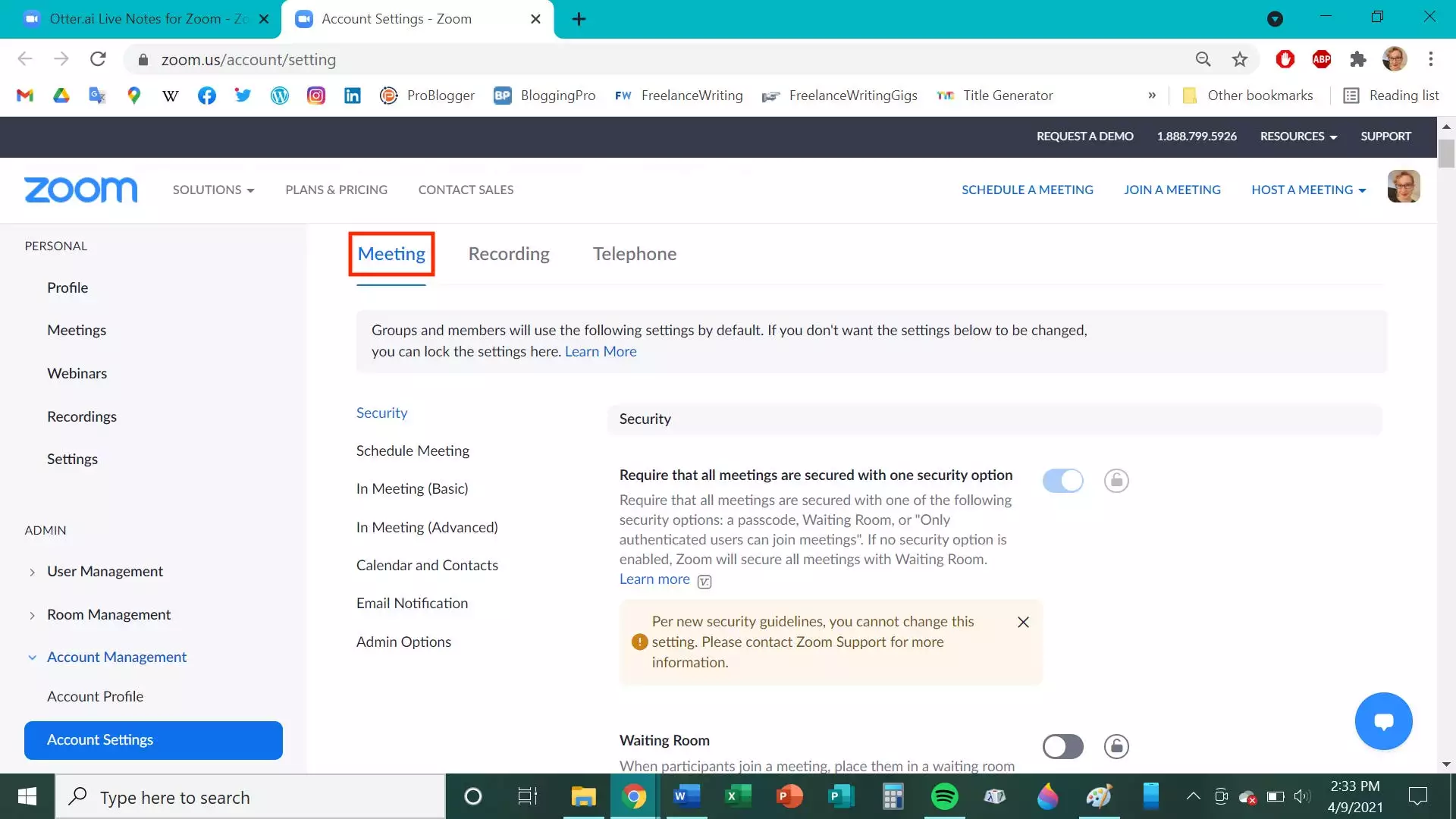Jump to Schedule Meeting section
Screen dimensions: 1456x819
point(413,451)
